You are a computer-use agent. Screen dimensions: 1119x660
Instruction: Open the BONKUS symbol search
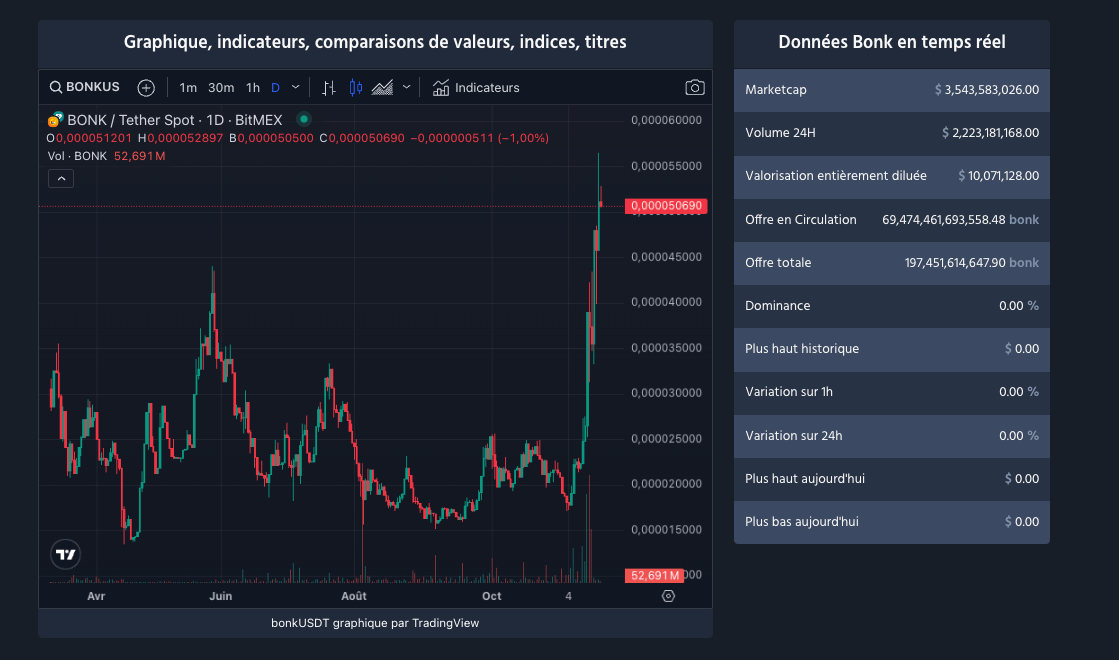coord(85,87)
